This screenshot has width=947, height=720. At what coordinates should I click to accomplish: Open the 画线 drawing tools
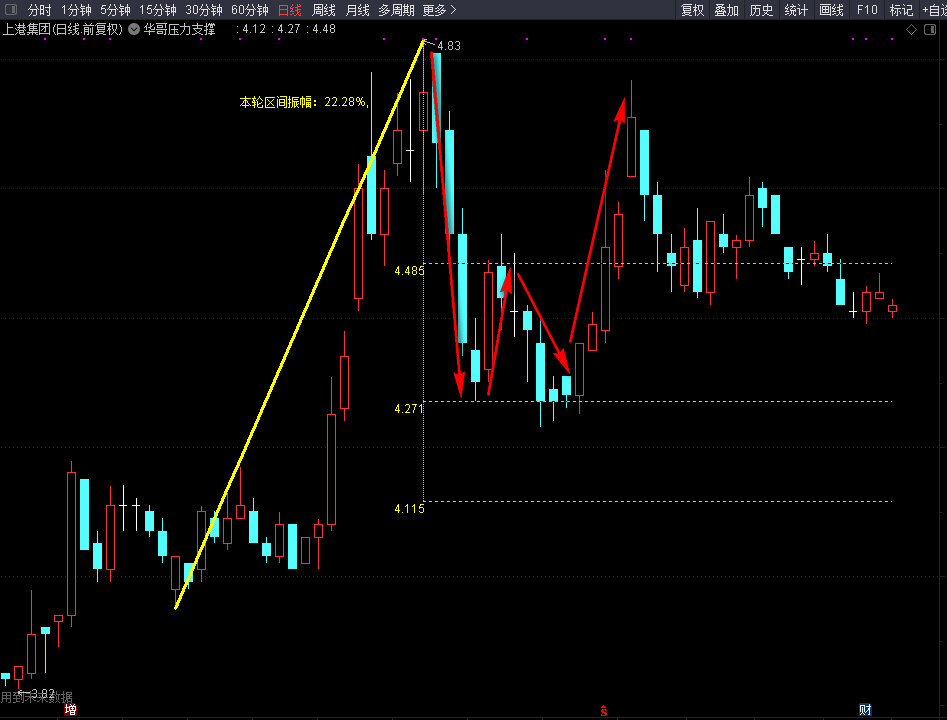(831, 10)
